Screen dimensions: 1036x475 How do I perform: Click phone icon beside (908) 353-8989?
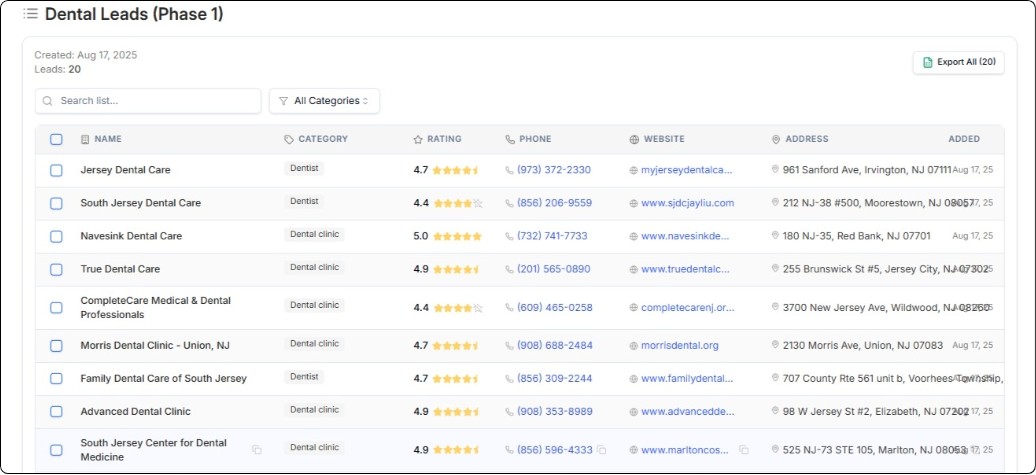(x=509, y=412)
